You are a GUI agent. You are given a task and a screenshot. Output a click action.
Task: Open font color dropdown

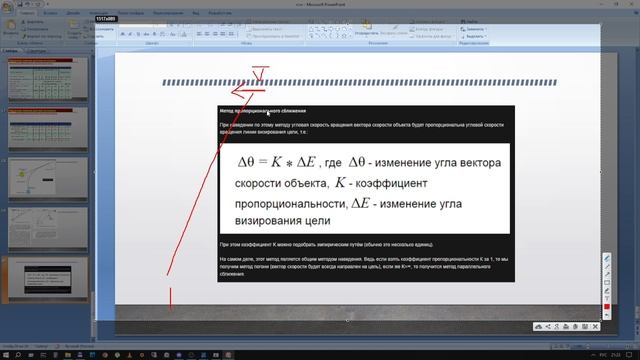pos(184,34)
